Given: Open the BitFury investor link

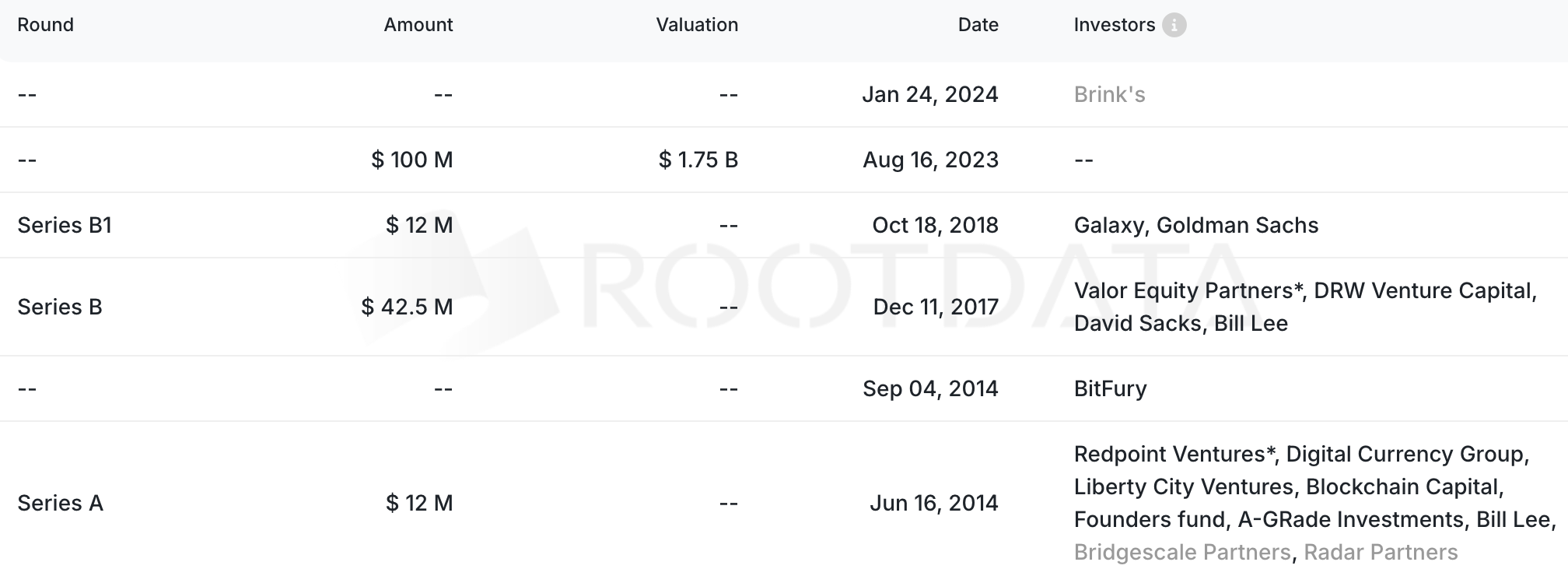Looking at the screenshot, I should (1110, 389).
